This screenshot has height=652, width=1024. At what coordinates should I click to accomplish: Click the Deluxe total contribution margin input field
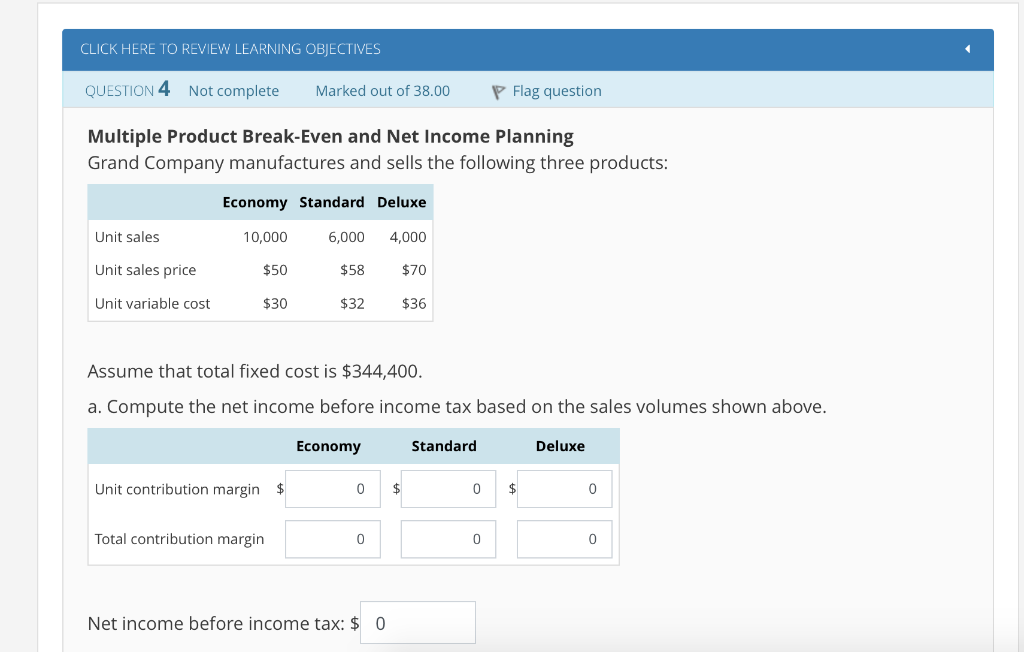pos(564,539)
